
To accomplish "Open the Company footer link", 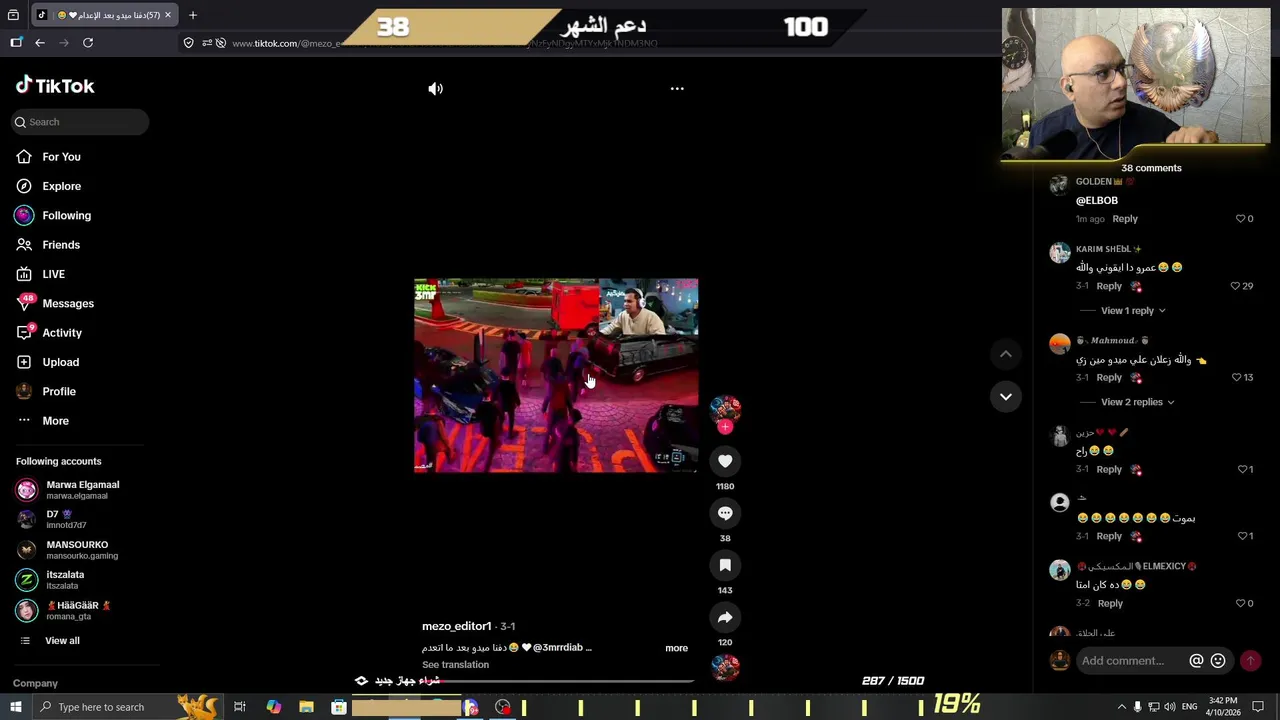I will click(35, 684).
